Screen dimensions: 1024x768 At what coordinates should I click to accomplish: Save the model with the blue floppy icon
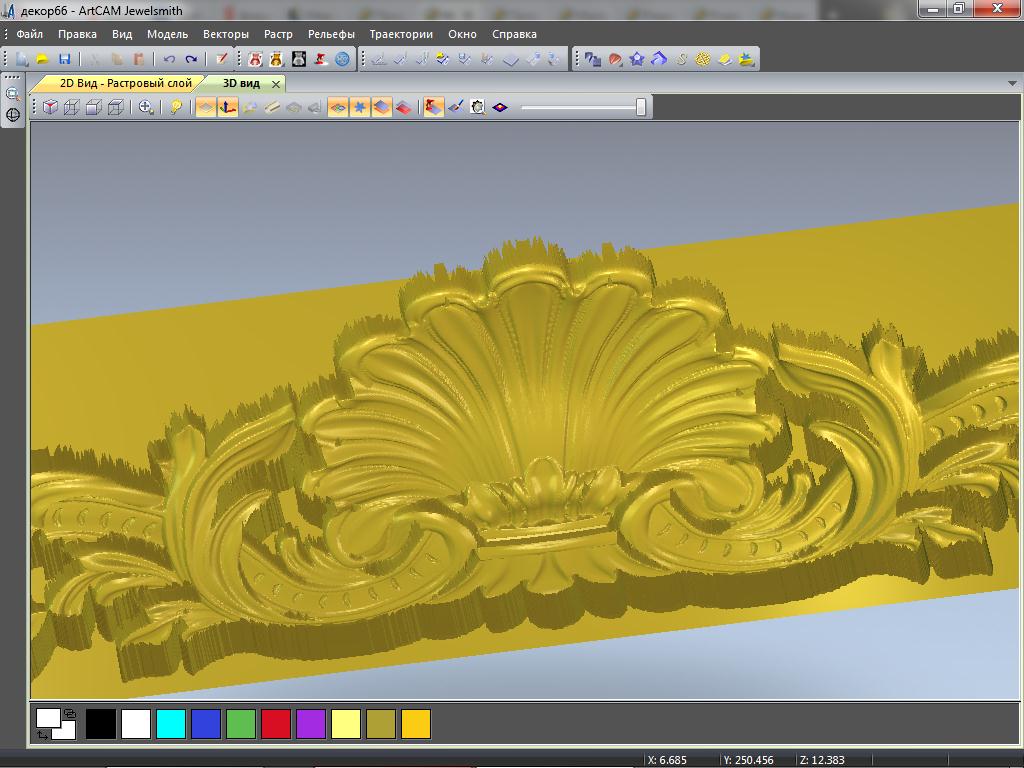[x=64, y=59]
